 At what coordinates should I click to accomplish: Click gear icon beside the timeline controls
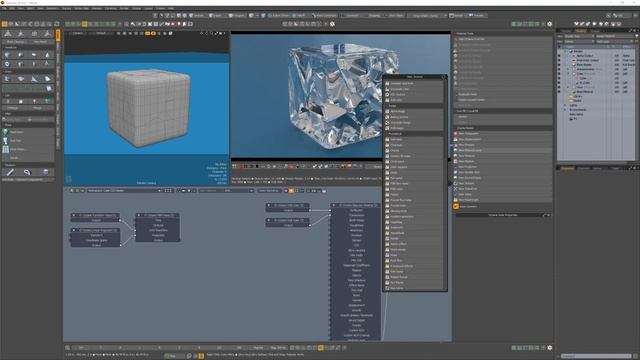point(549,348)
